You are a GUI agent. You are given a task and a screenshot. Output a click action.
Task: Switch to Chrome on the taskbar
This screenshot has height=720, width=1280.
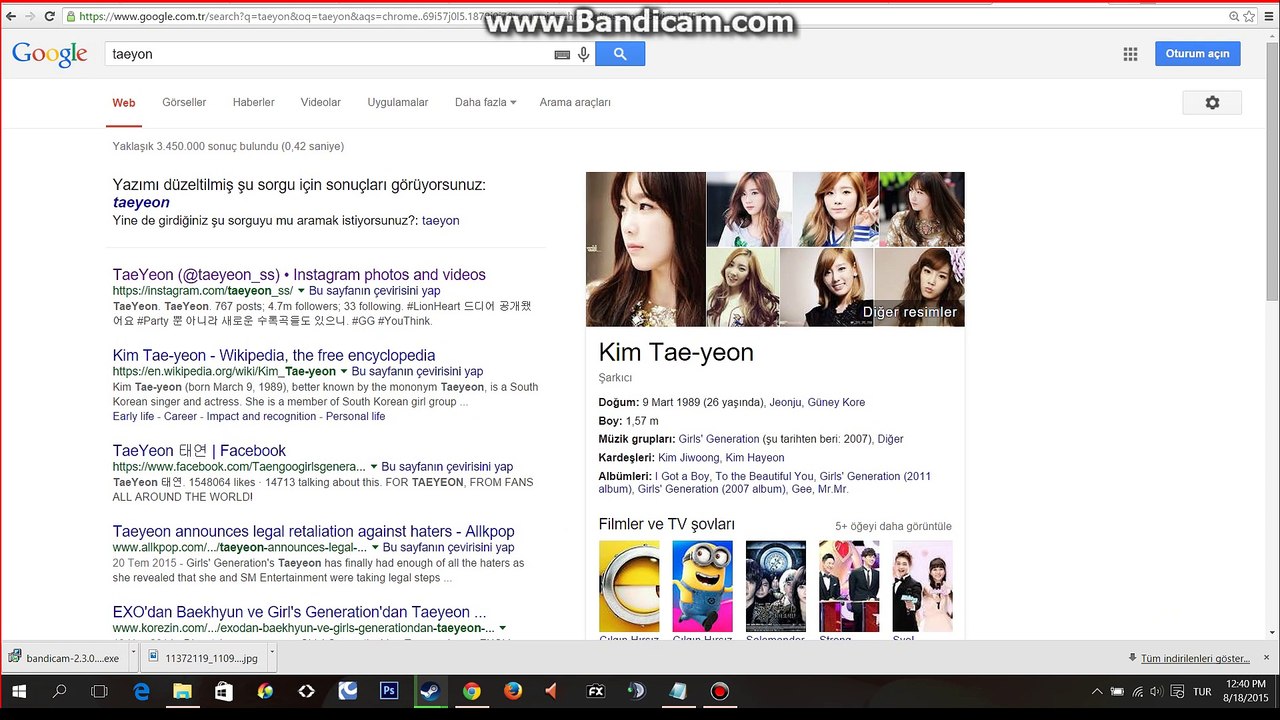click(471, 691)
